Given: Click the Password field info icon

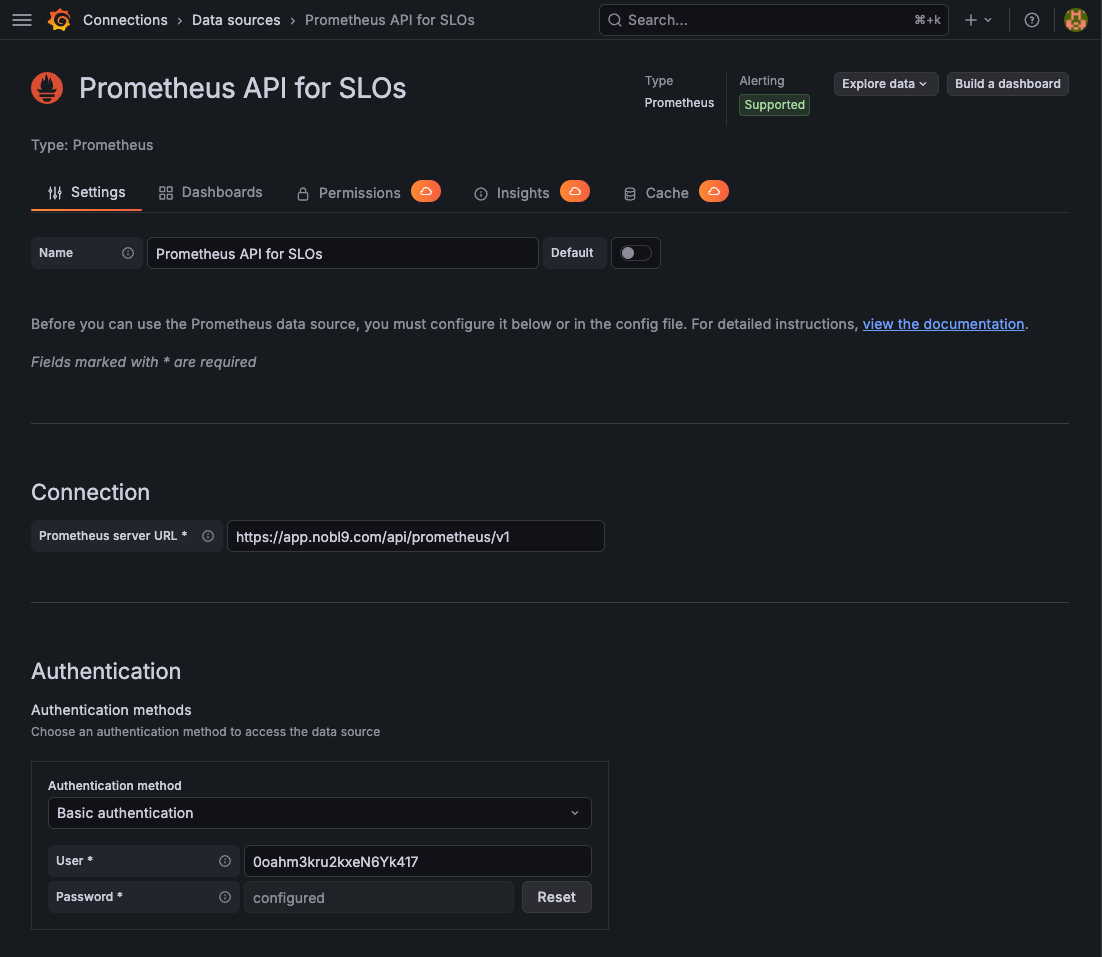Looking at the screenshot, I should (x=225, y=897).
